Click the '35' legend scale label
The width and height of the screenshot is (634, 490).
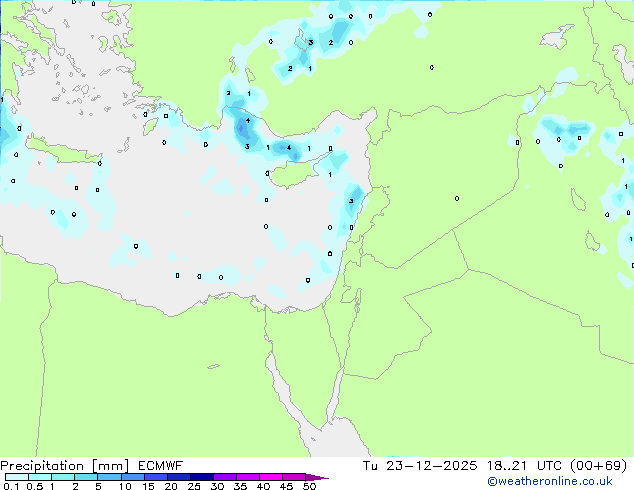(240, 486)
